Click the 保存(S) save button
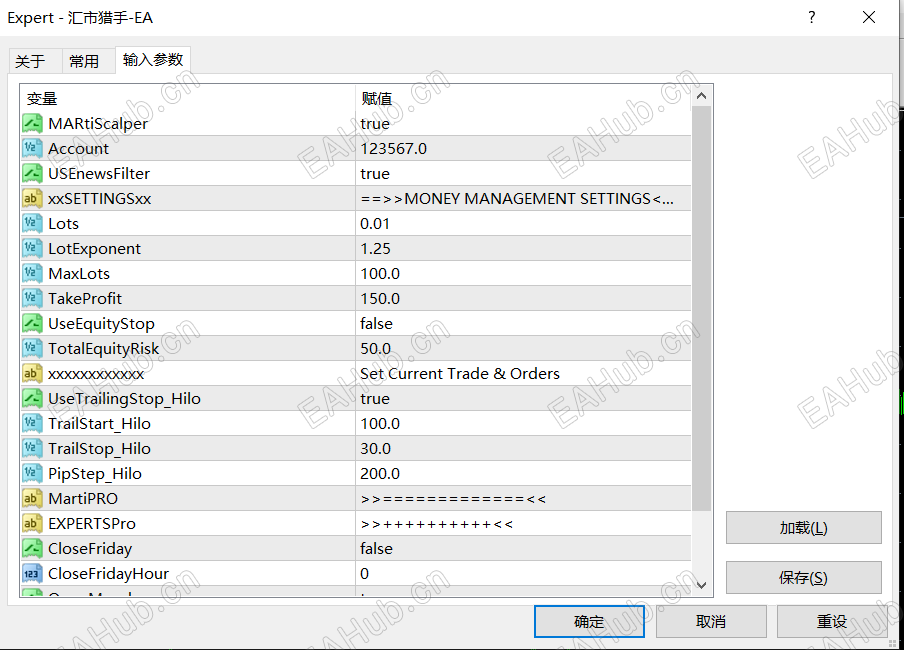Viewport: 904px width, 650px height. (804, 577)
